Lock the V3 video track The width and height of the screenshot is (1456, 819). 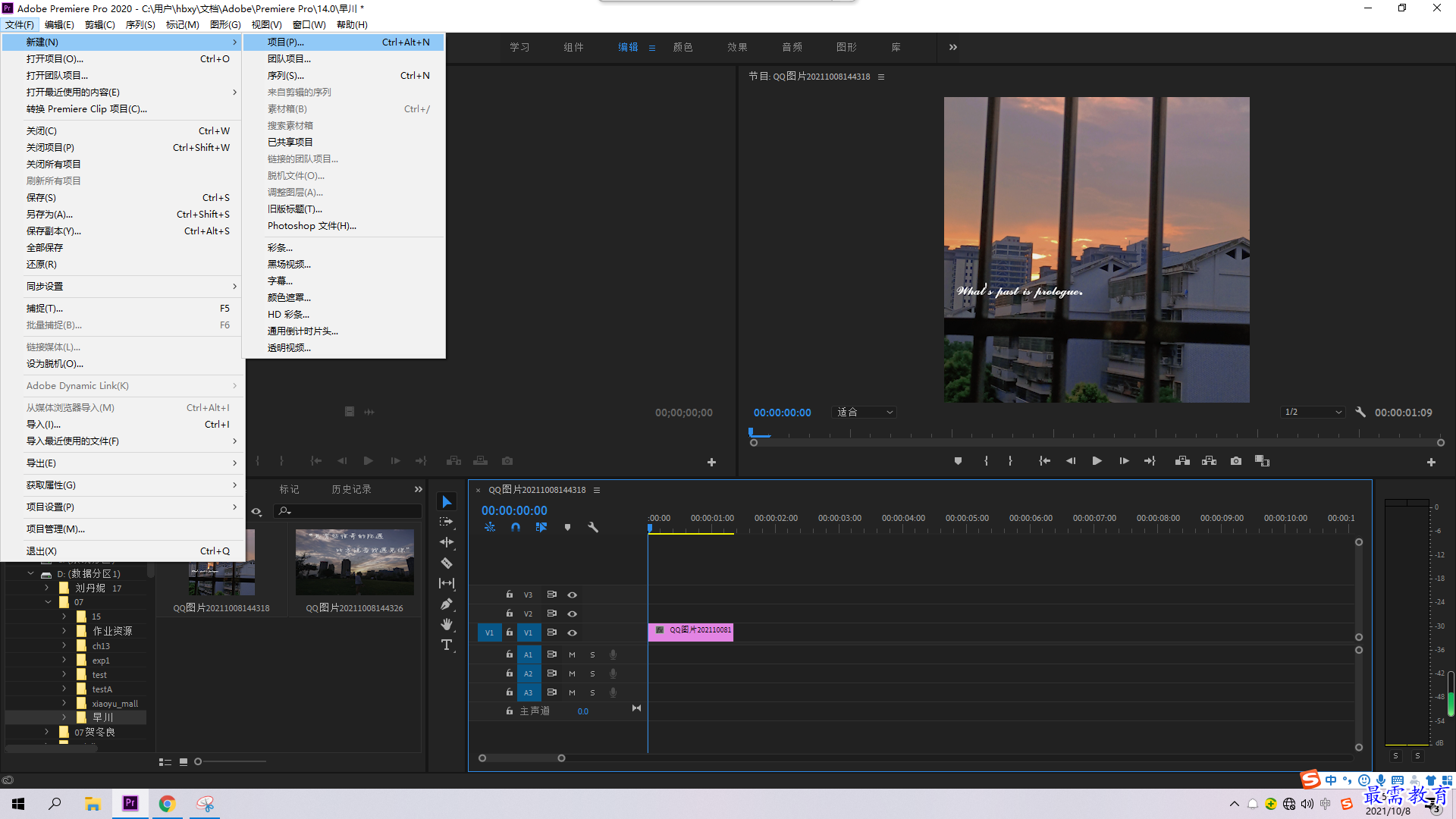click(x=510, y=595)
